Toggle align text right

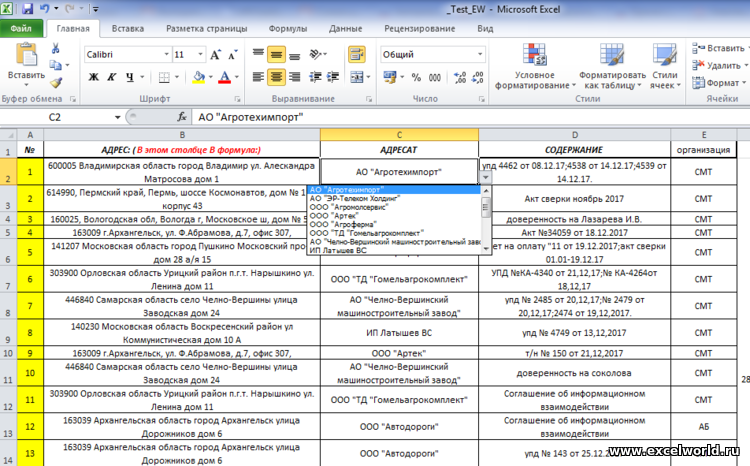295,77
